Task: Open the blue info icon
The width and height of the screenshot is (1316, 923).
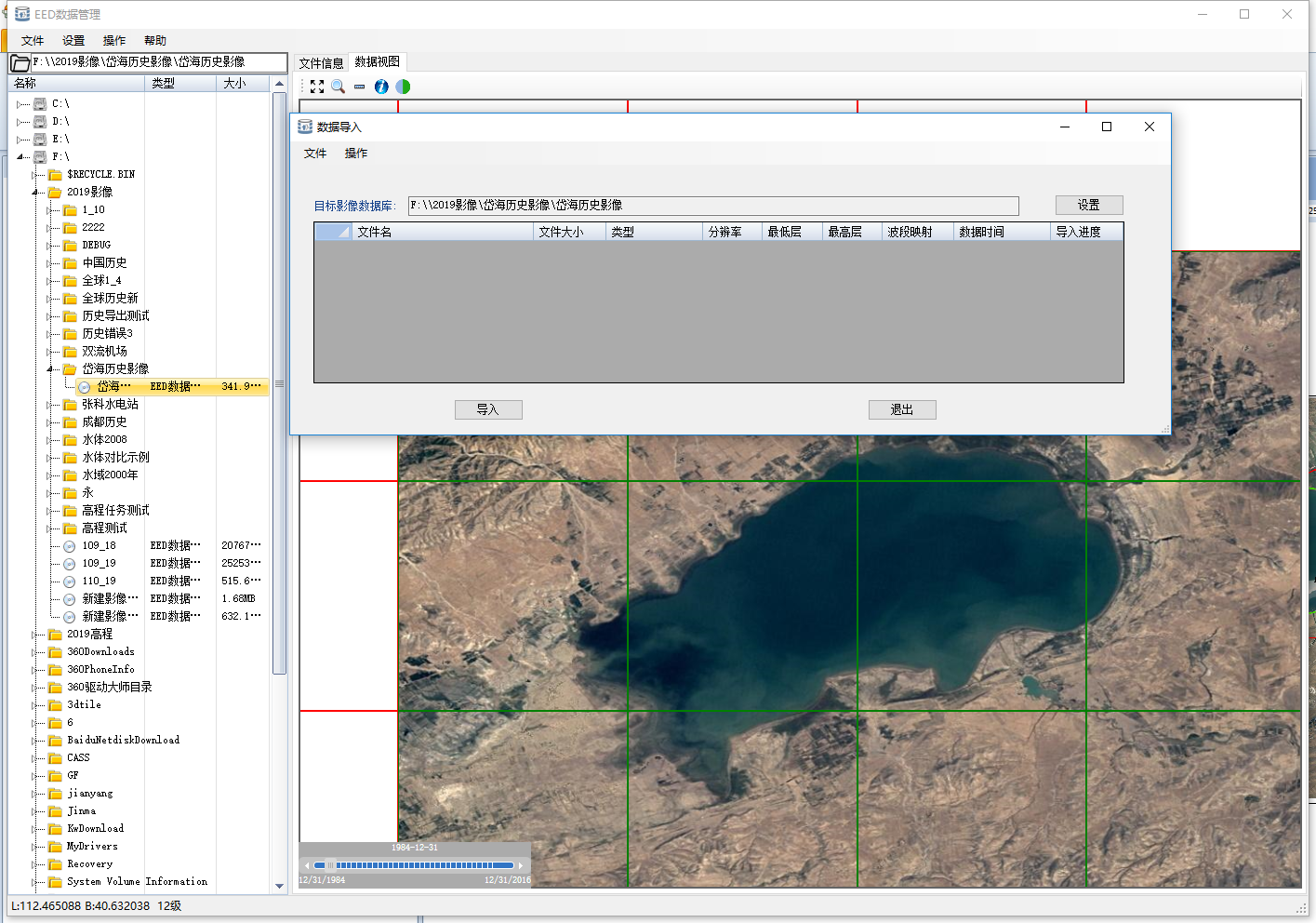Action: click(x=381, y=87)
